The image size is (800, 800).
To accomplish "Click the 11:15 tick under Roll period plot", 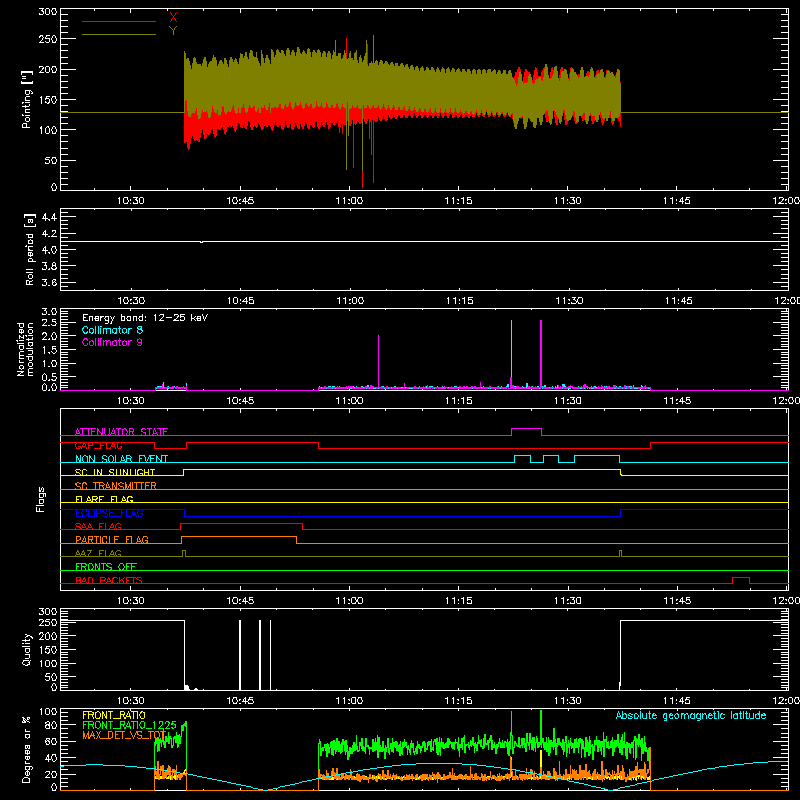I will 459,301.
